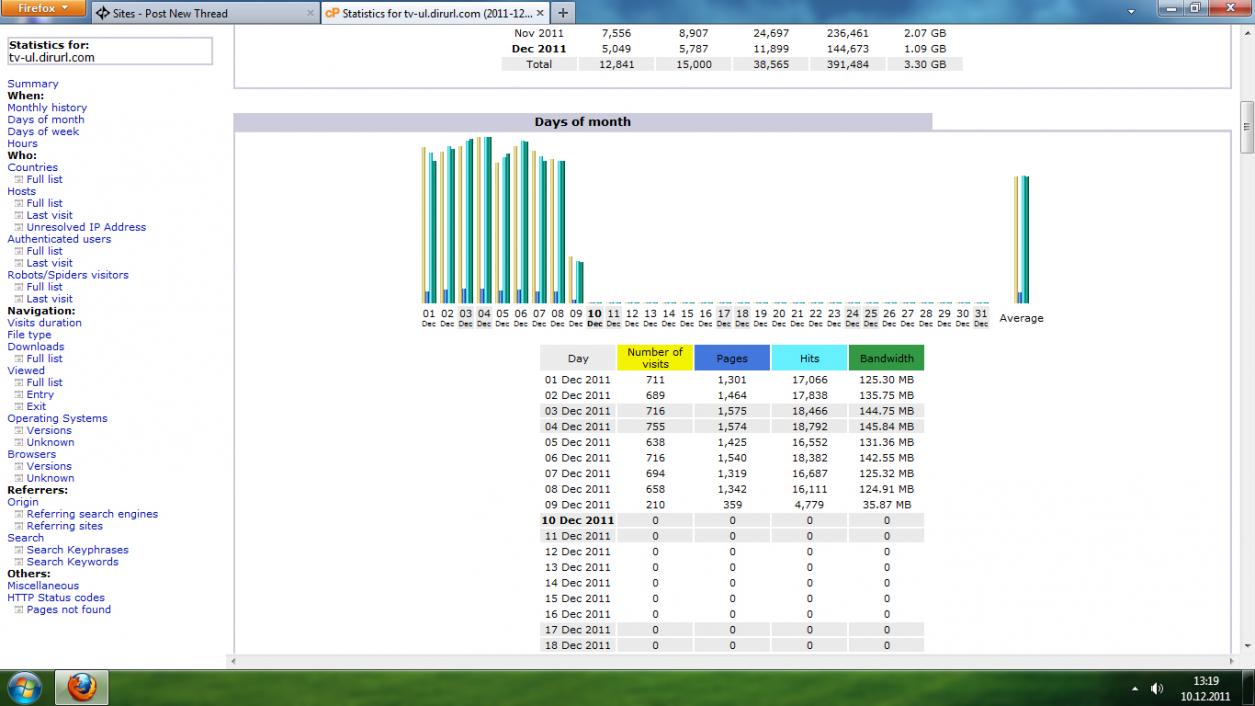1255x706 pixels.
Task: Open the list-all-tabs dropdown arrow
Action: pyautogui.click(x=1131, y=14)
